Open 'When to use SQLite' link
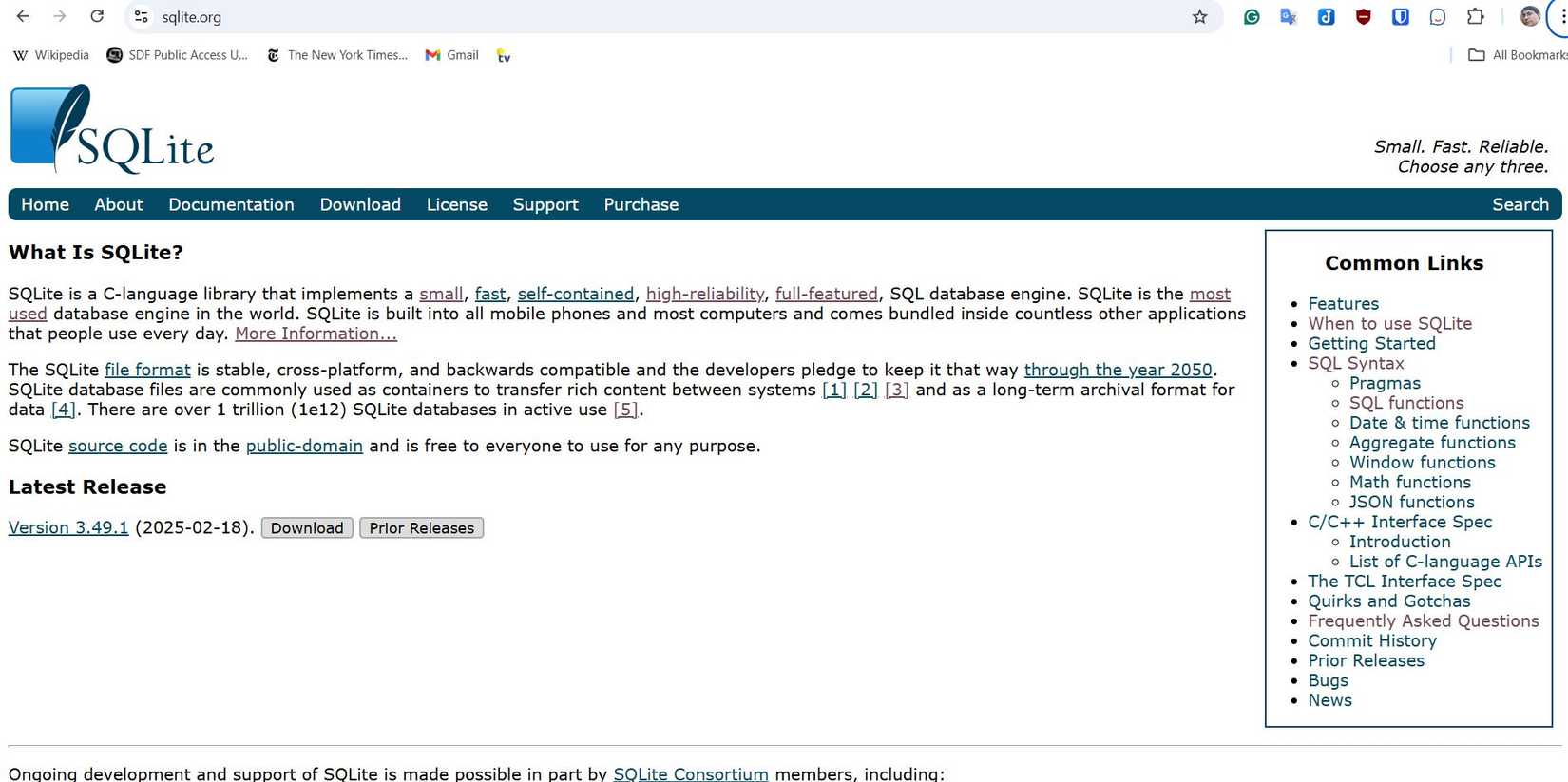Screen dimensions: 1568x782 1390,323
